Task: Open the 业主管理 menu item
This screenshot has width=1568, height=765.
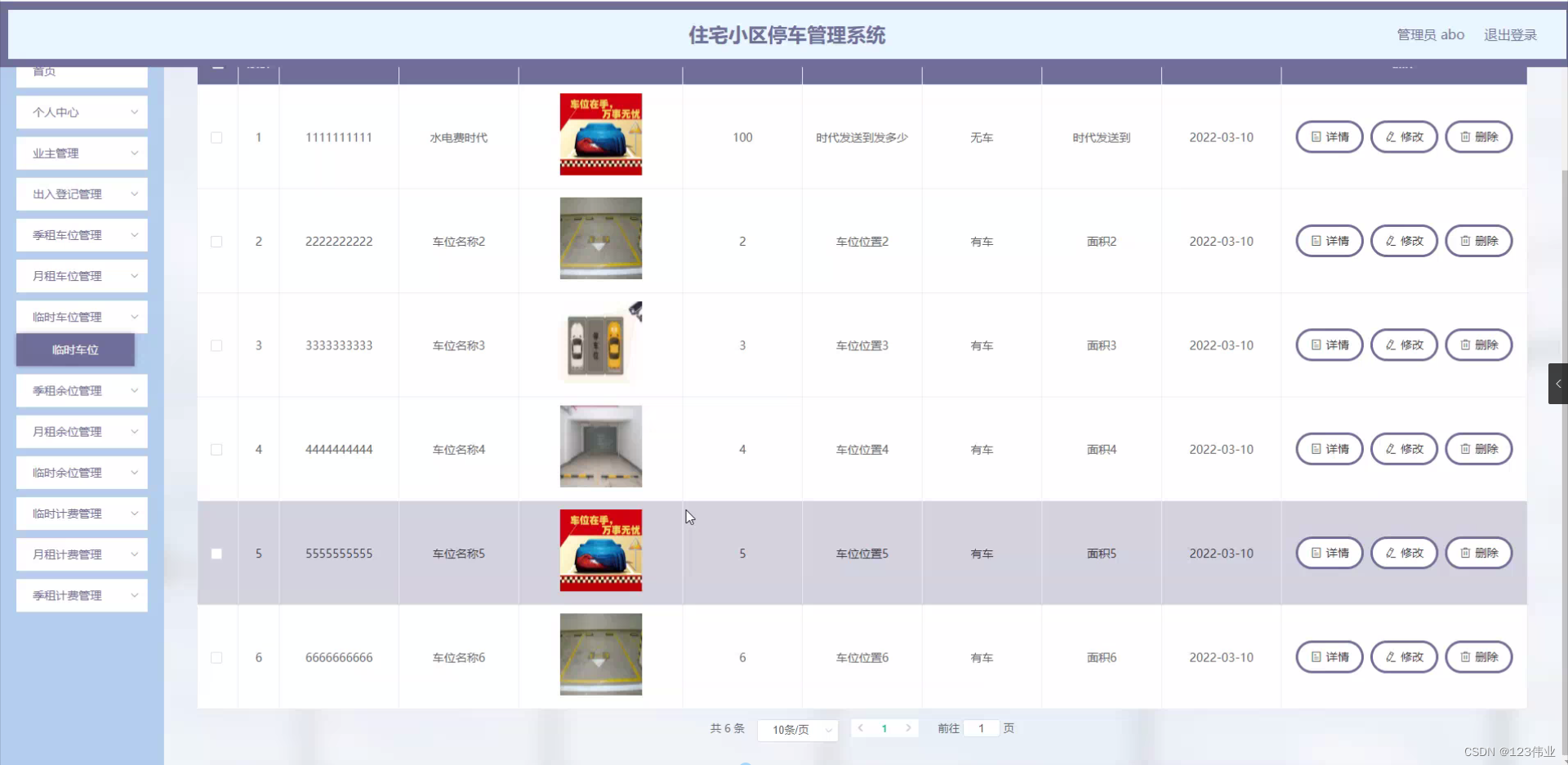Action: [x=81, y=153]
